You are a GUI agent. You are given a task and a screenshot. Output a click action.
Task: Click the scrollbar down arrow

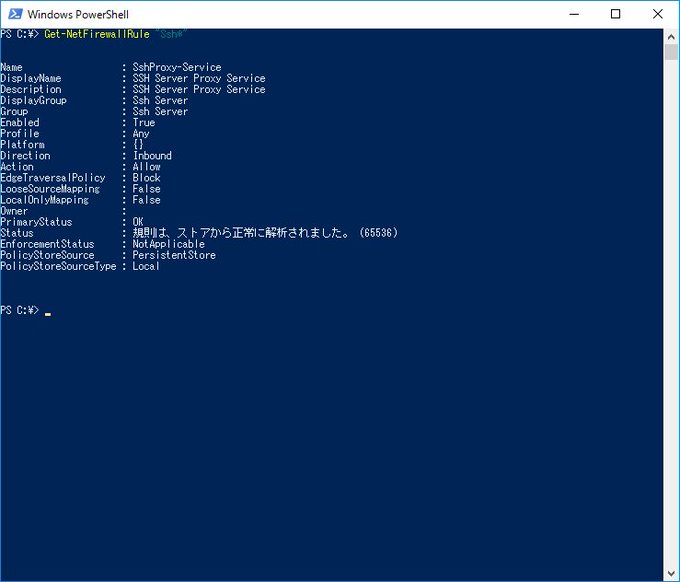[671, 574]
